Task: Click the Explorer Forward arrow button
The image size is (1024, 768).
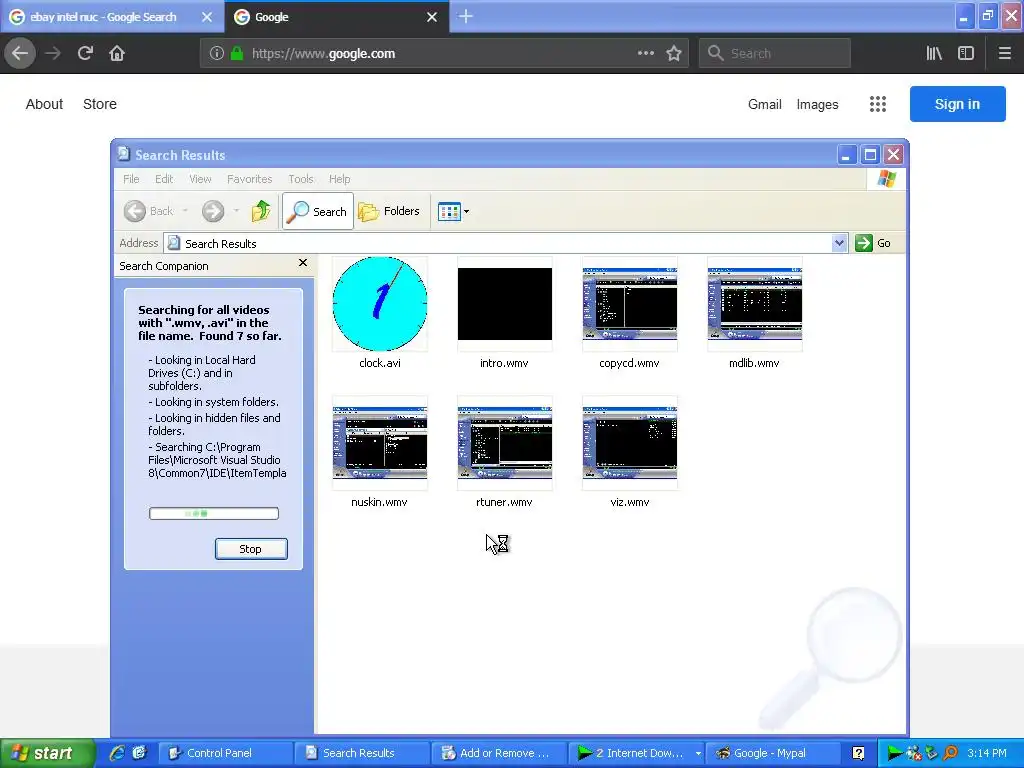Action: click(x=213, y=211)
